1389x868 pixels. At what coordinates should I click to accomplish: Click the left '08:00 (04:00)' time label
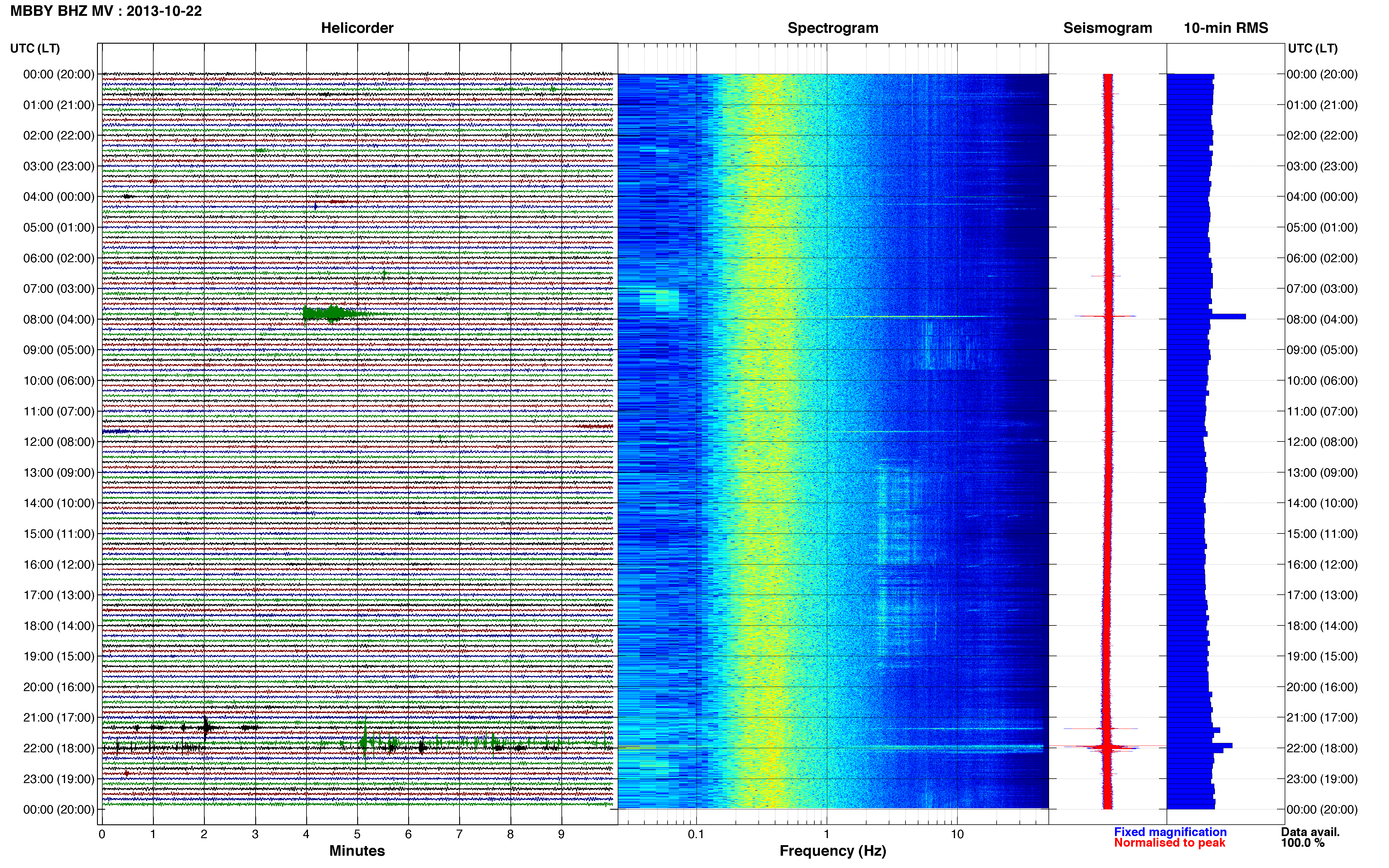pyautogui.click(x=59, y=319)
